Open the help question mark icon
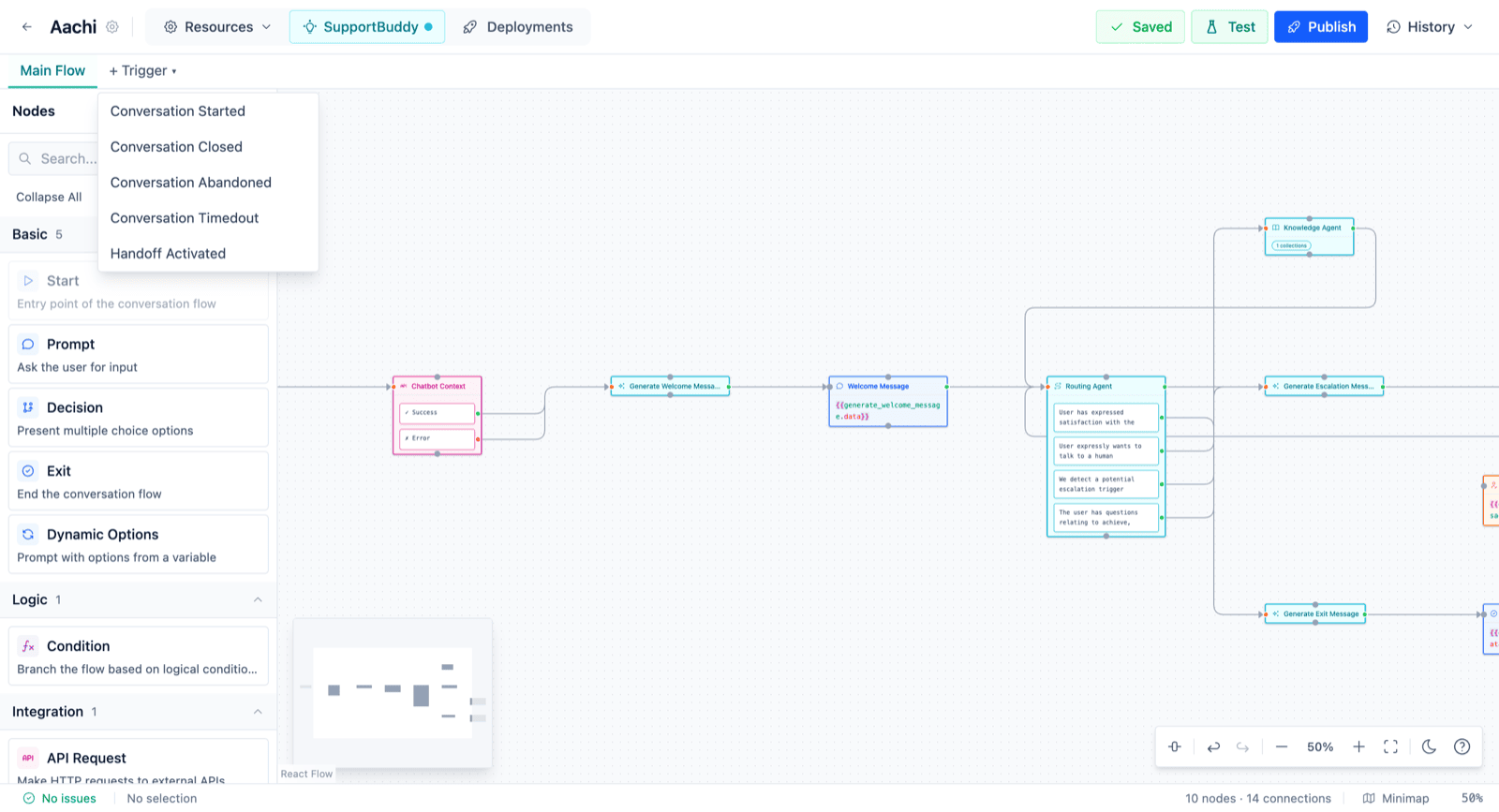Viewport: 1499px width, 812px height. [1462, 747]
